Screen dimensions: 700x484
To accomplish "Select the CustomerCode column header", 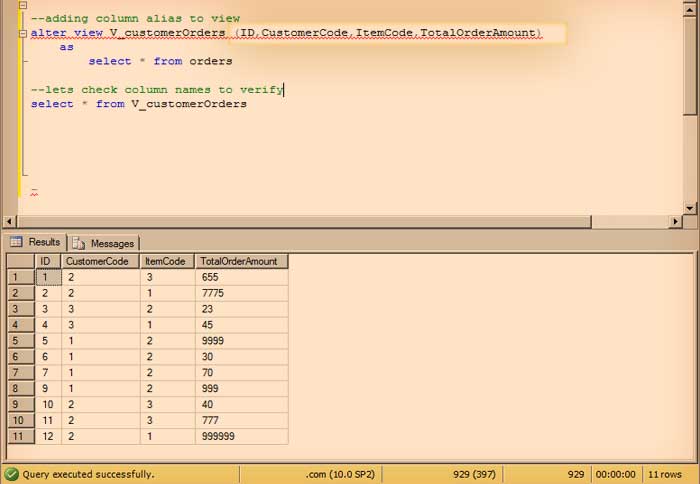I will click(x=100, y=261).
